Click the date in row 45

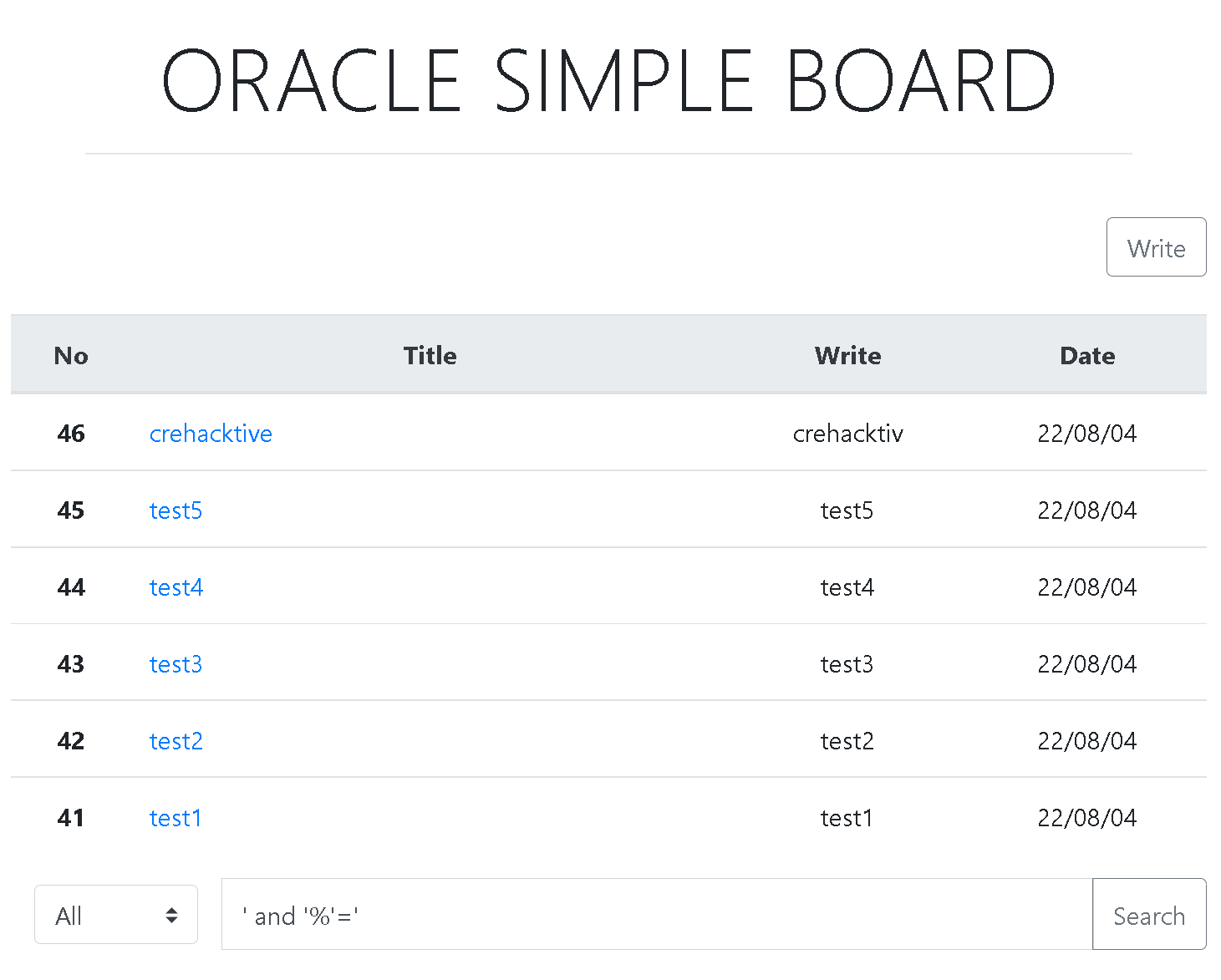(1087, 510)
